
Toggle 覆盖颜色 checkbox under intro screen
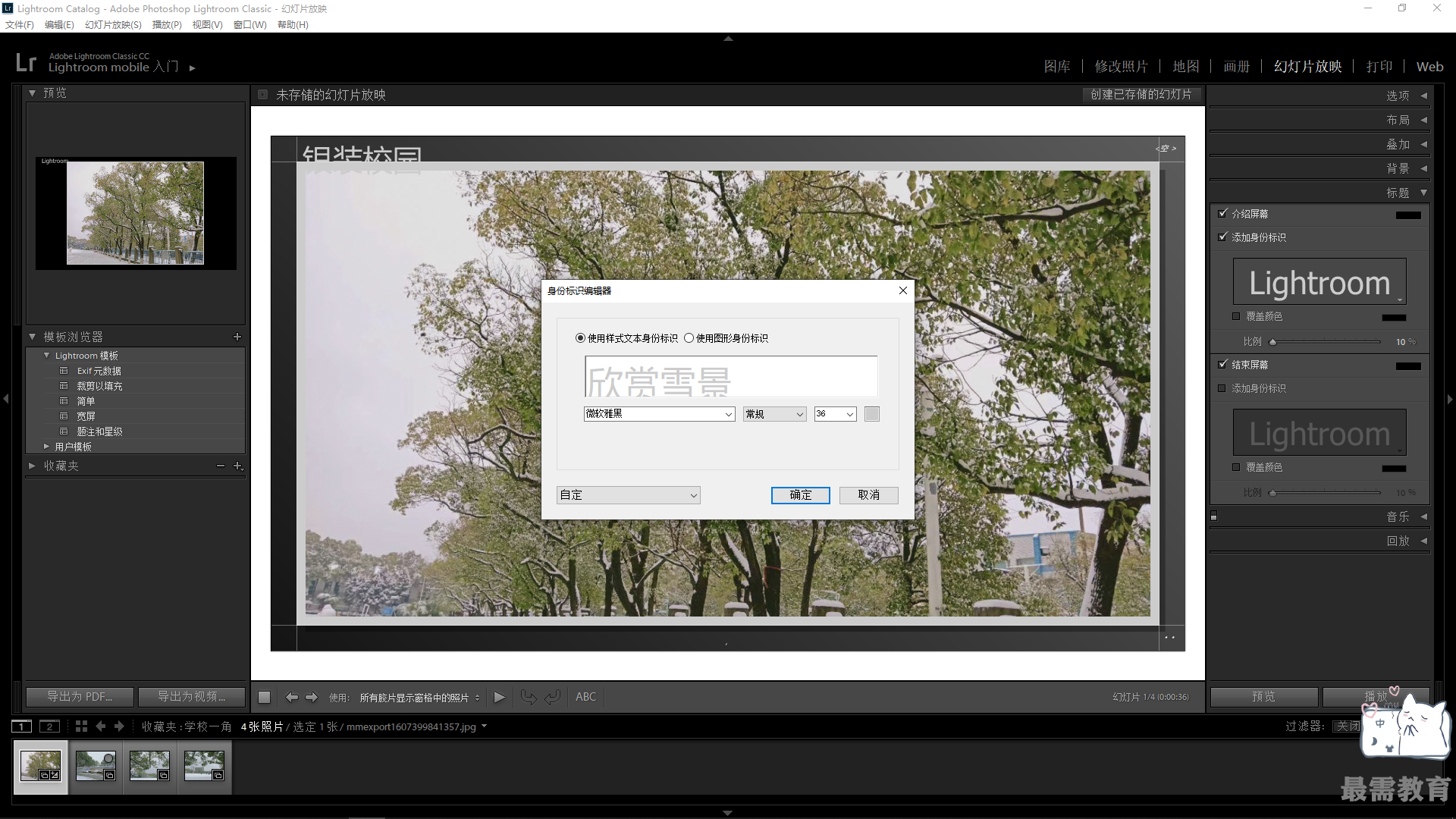[x=1236, y=316]
